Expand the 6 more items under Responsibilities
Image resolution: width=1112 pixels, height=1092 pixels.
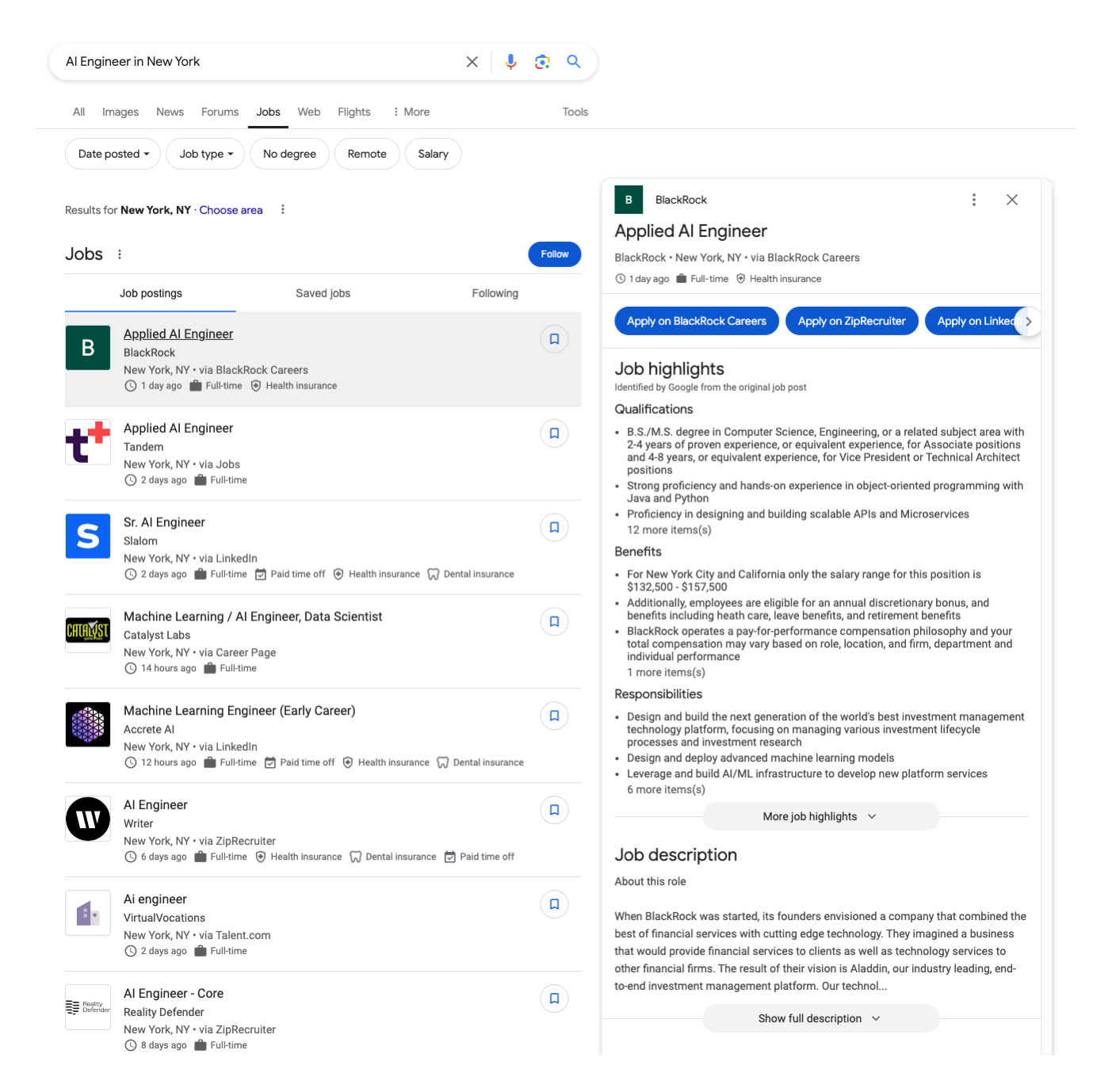click(666, 790)
